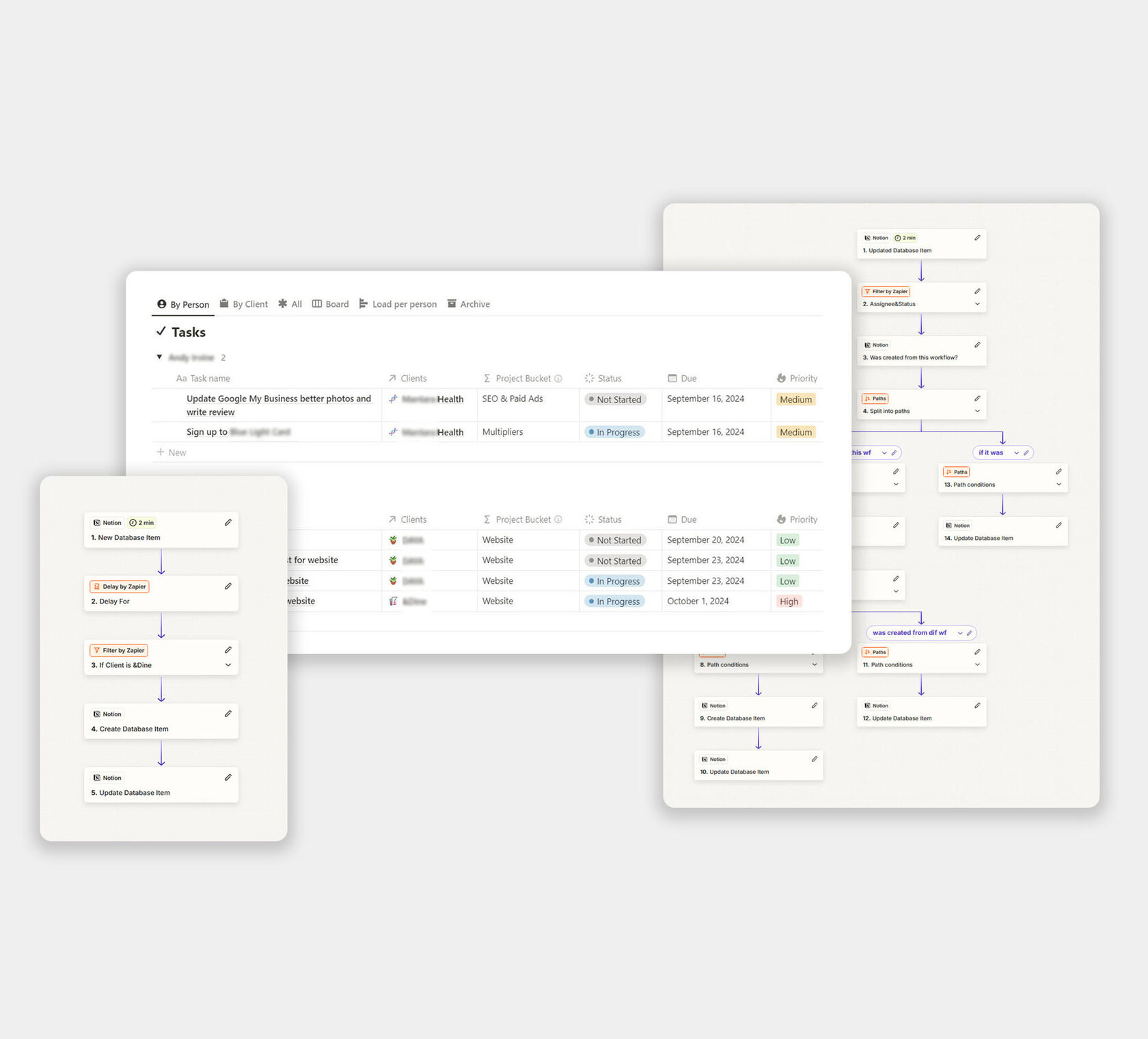Click the Filter by Zapier icon on If Client is &Dine
The width and height of the screenshot is (1148, 1039).
96,650
